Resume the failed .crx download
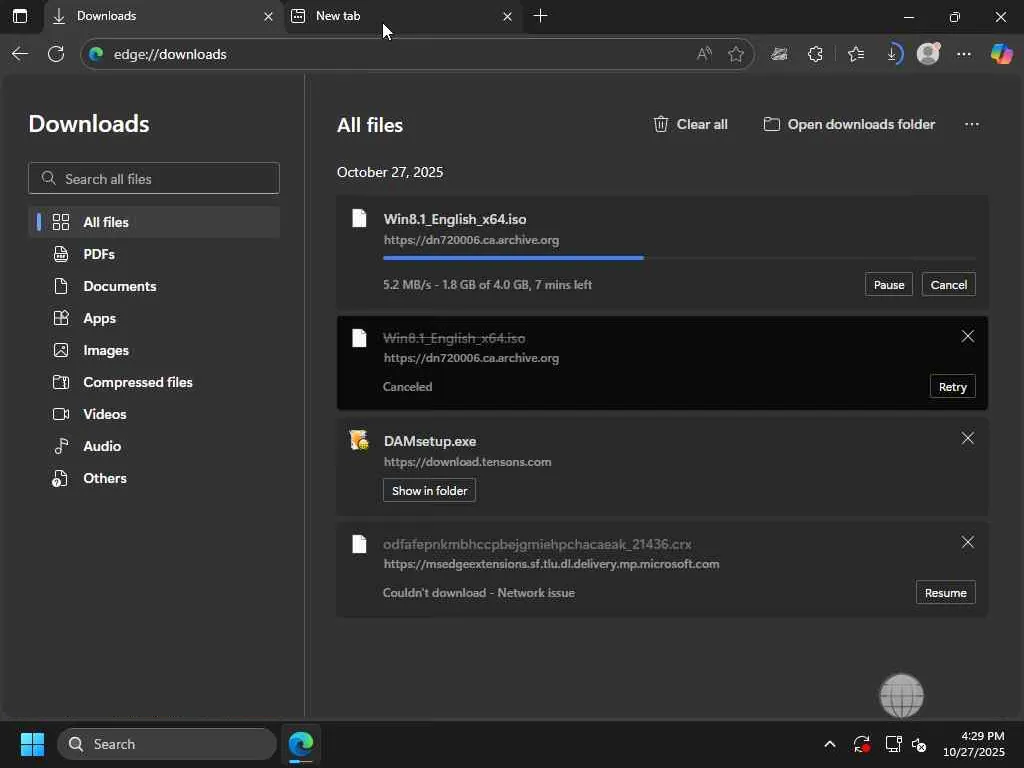1024x768 pixels. pos(945,593)
